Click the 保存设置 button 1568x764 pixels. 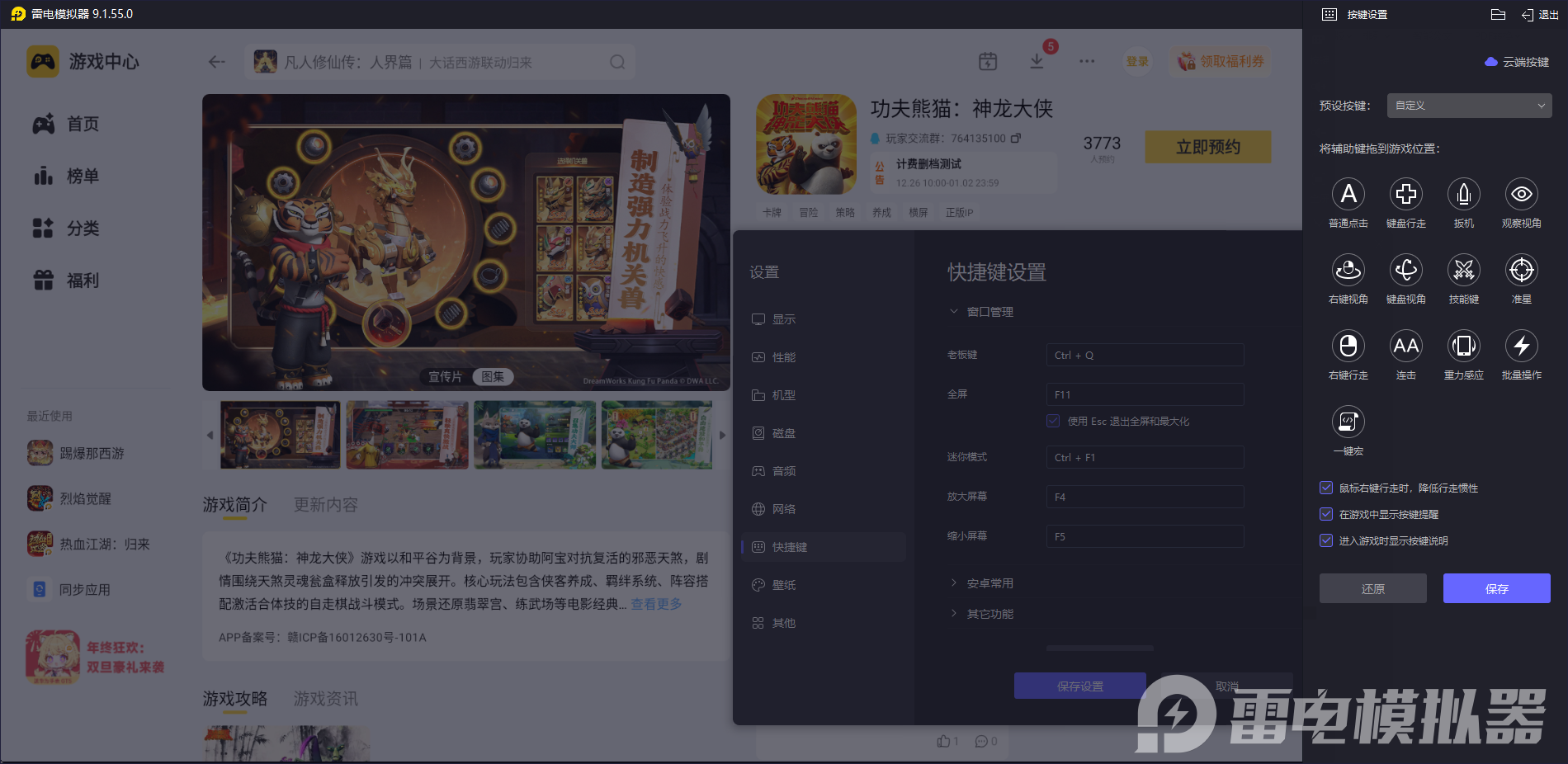1080,686
